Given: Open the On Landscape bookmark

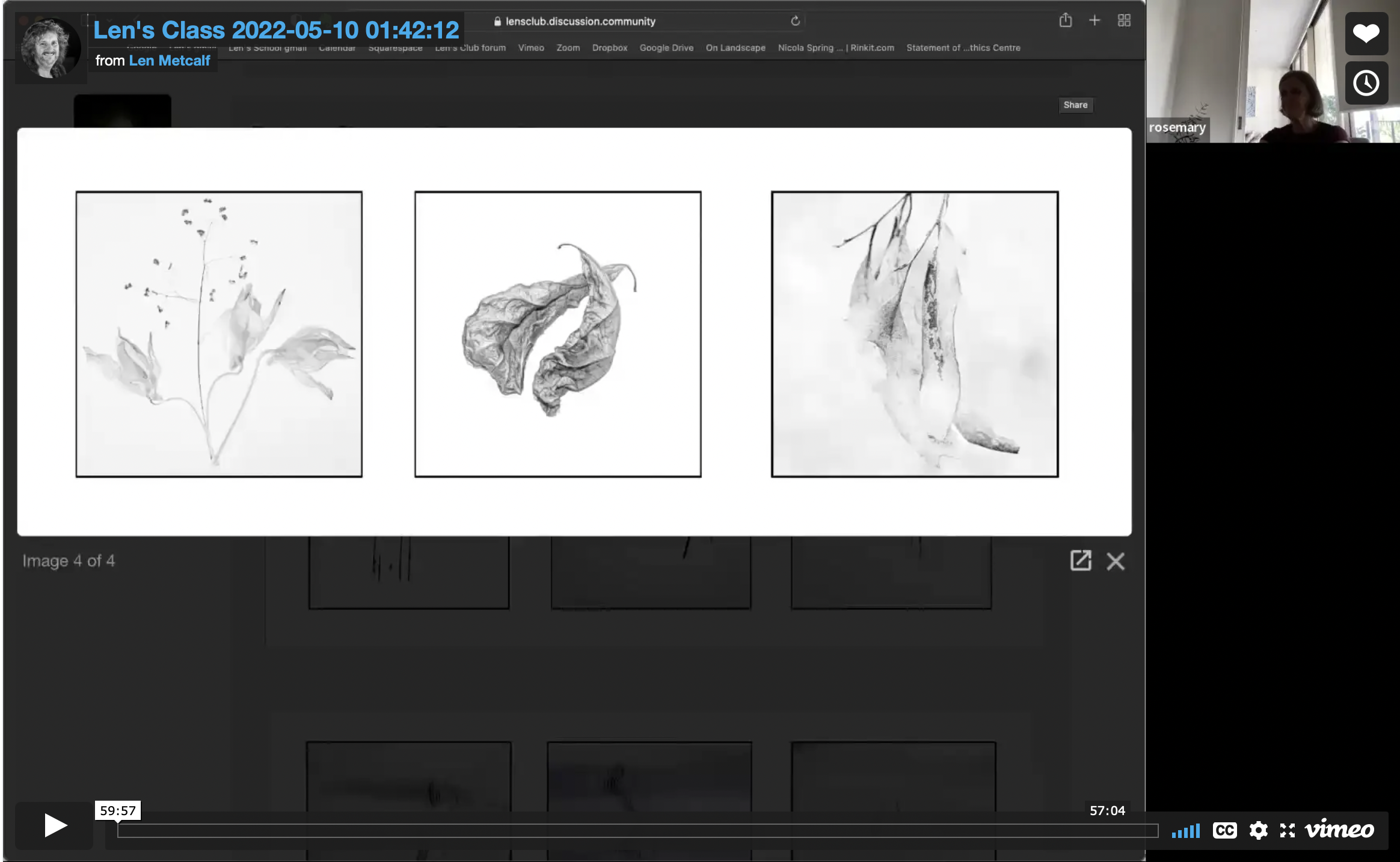Looking at the screenshot, I should [735, 48].
